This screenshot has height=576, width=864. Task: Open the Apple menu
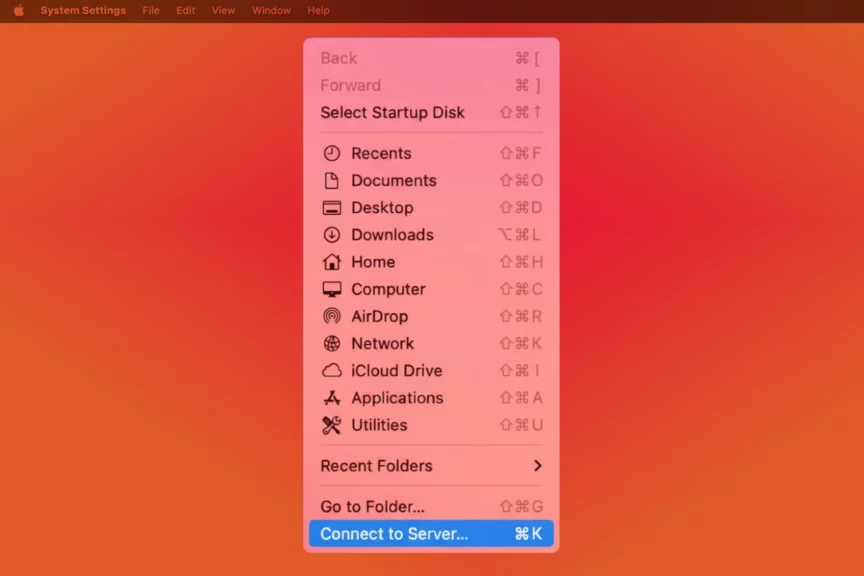coord(18,11)
